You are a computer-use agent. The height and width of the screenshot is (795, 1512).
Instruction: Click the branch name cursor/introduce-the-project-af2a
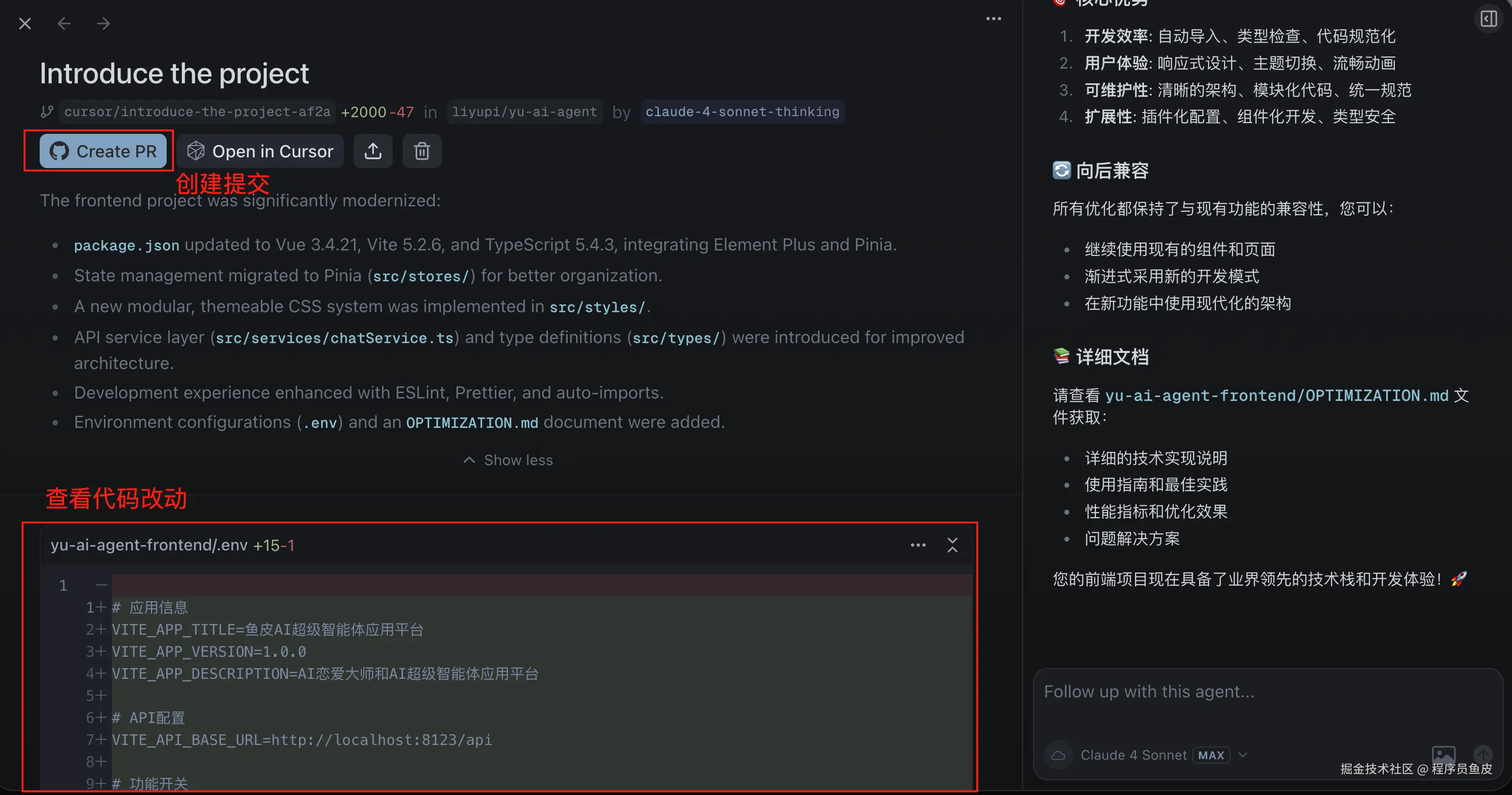pyautogui.click(x=197, y=112)
